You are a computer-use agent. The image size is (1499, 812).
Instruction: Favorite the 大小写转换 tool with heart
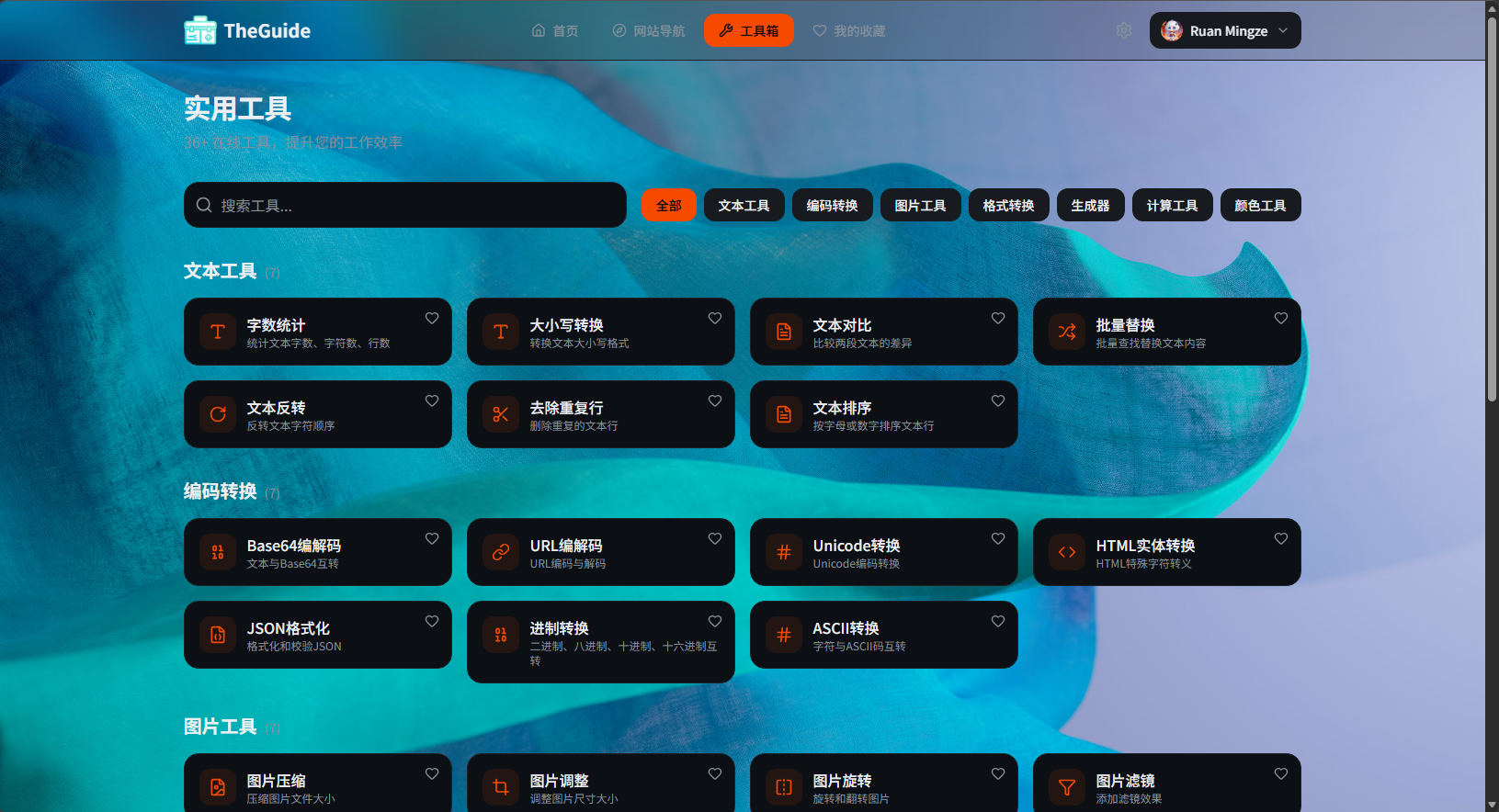click(715, 318)
